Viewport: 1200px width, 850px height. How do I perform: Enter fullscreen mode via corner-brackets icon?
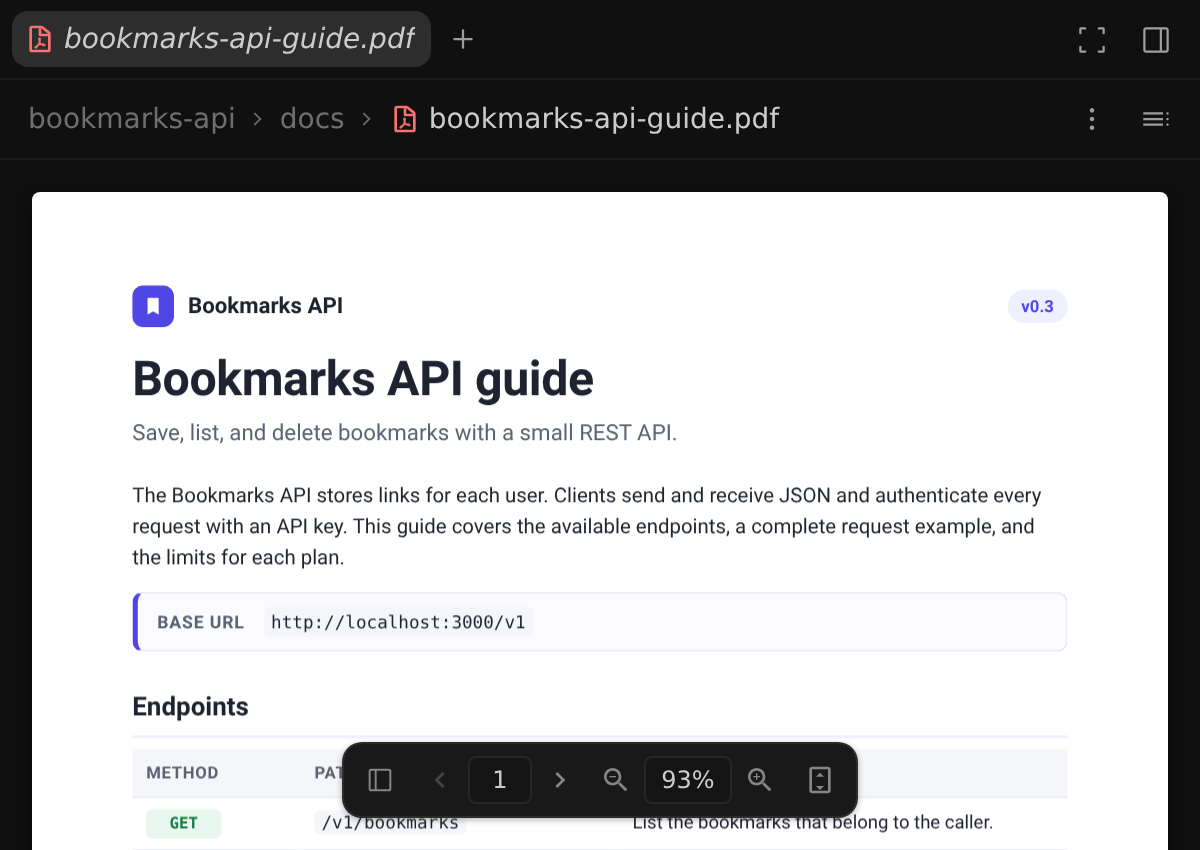point(1092,40)
